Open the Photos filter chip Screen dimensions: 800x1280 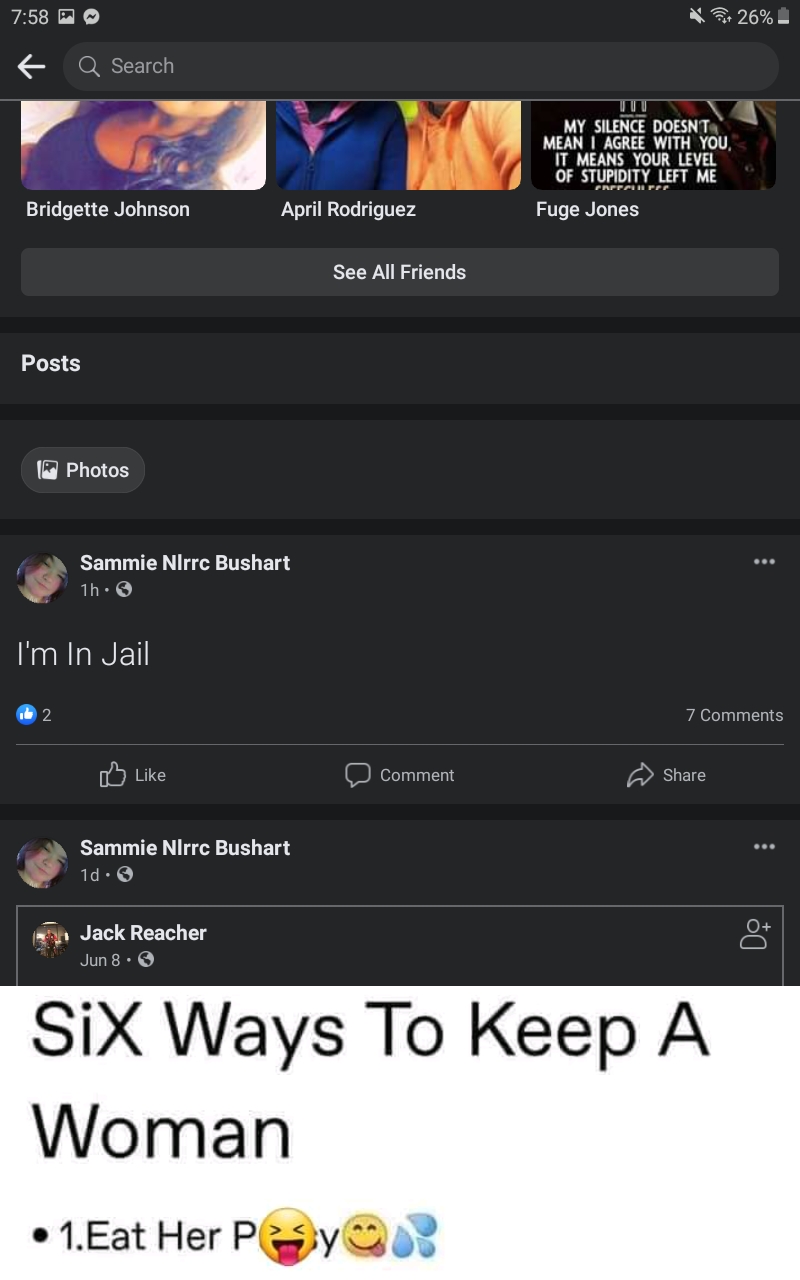[83, 470]
